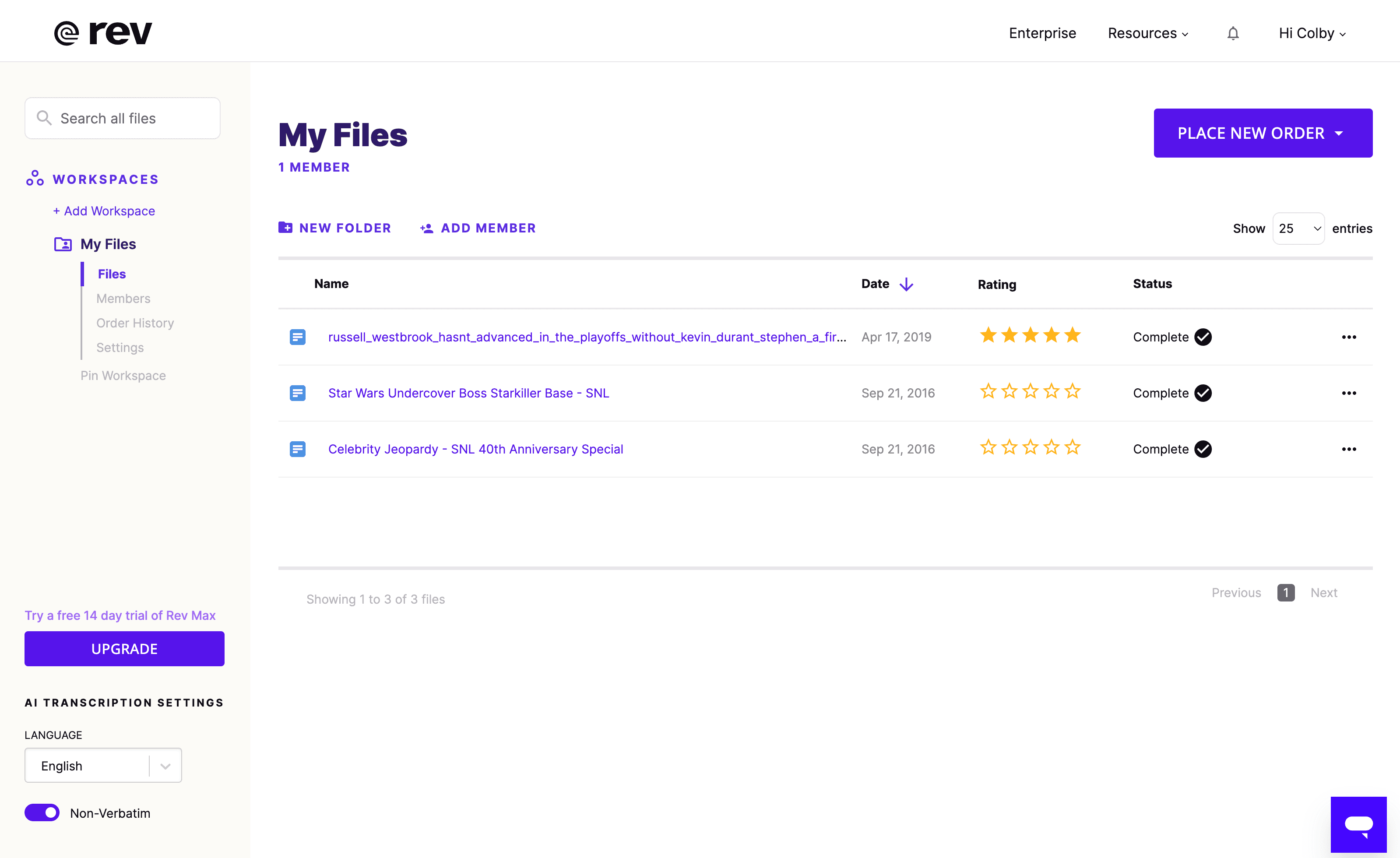The width and height of the screenshot is (1400, 858).
Task: Click the Workspaces icon
Action: 35,179
